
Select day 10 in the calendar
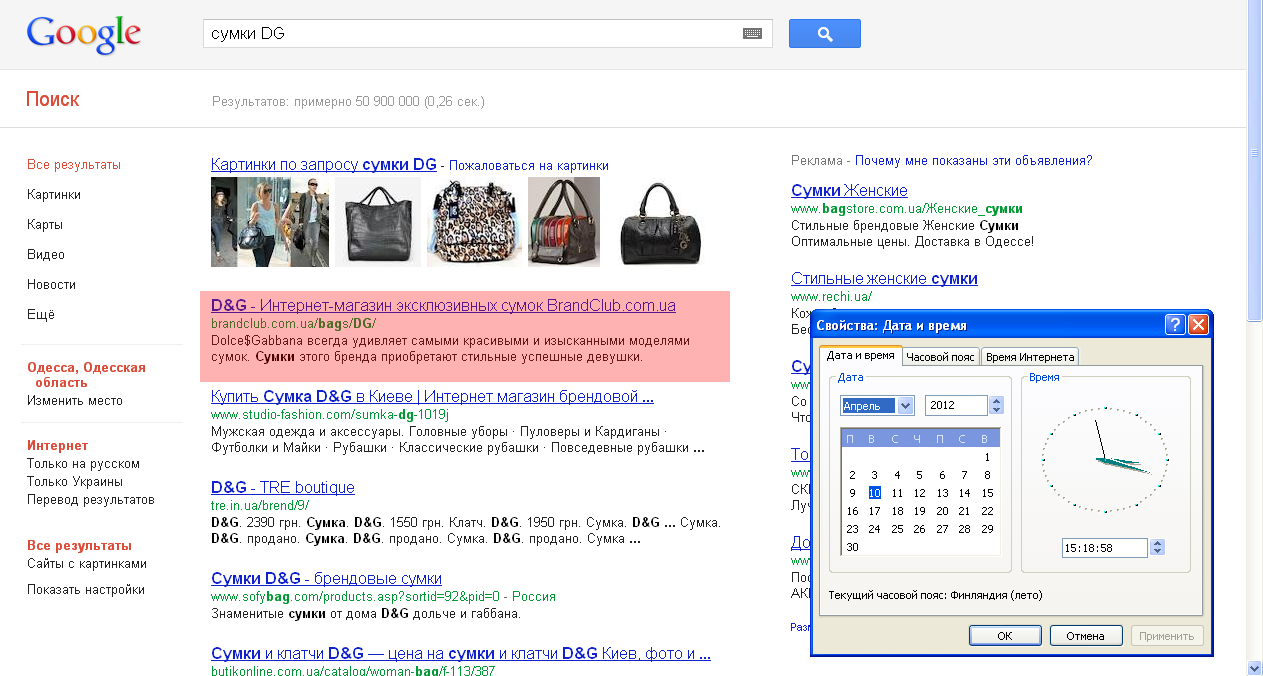874,493
